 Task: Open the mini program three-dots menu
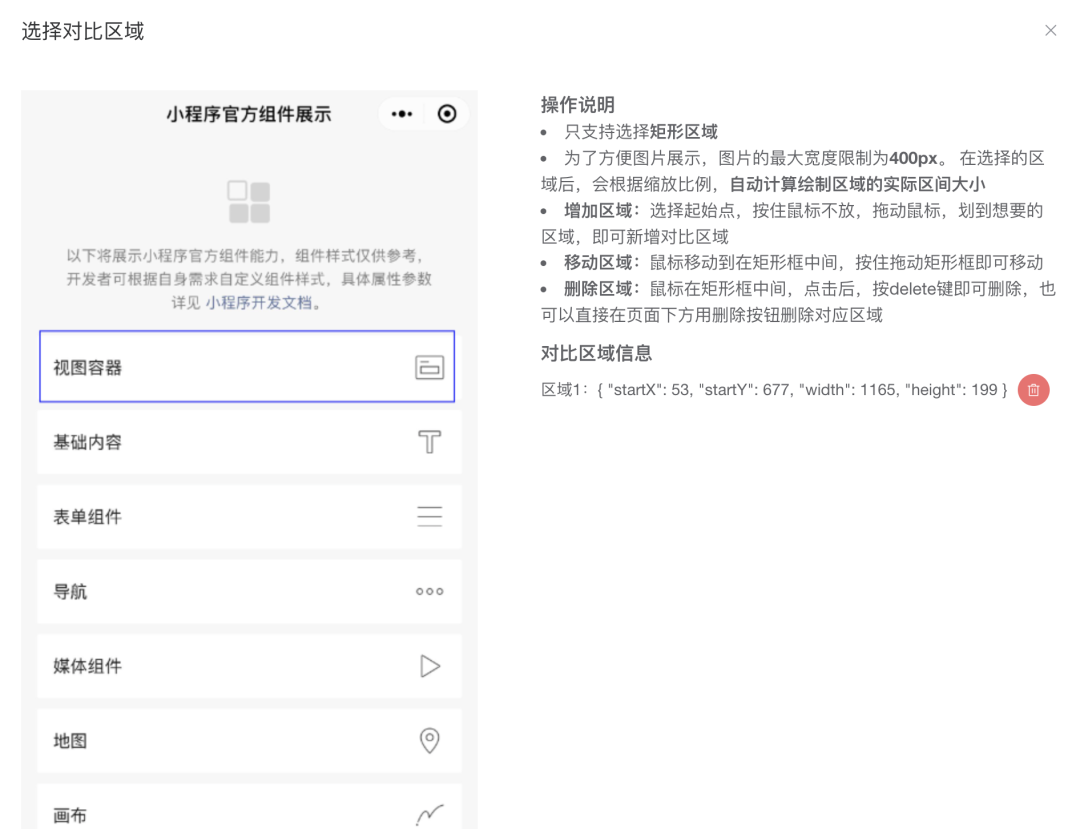tap(402, 114)
